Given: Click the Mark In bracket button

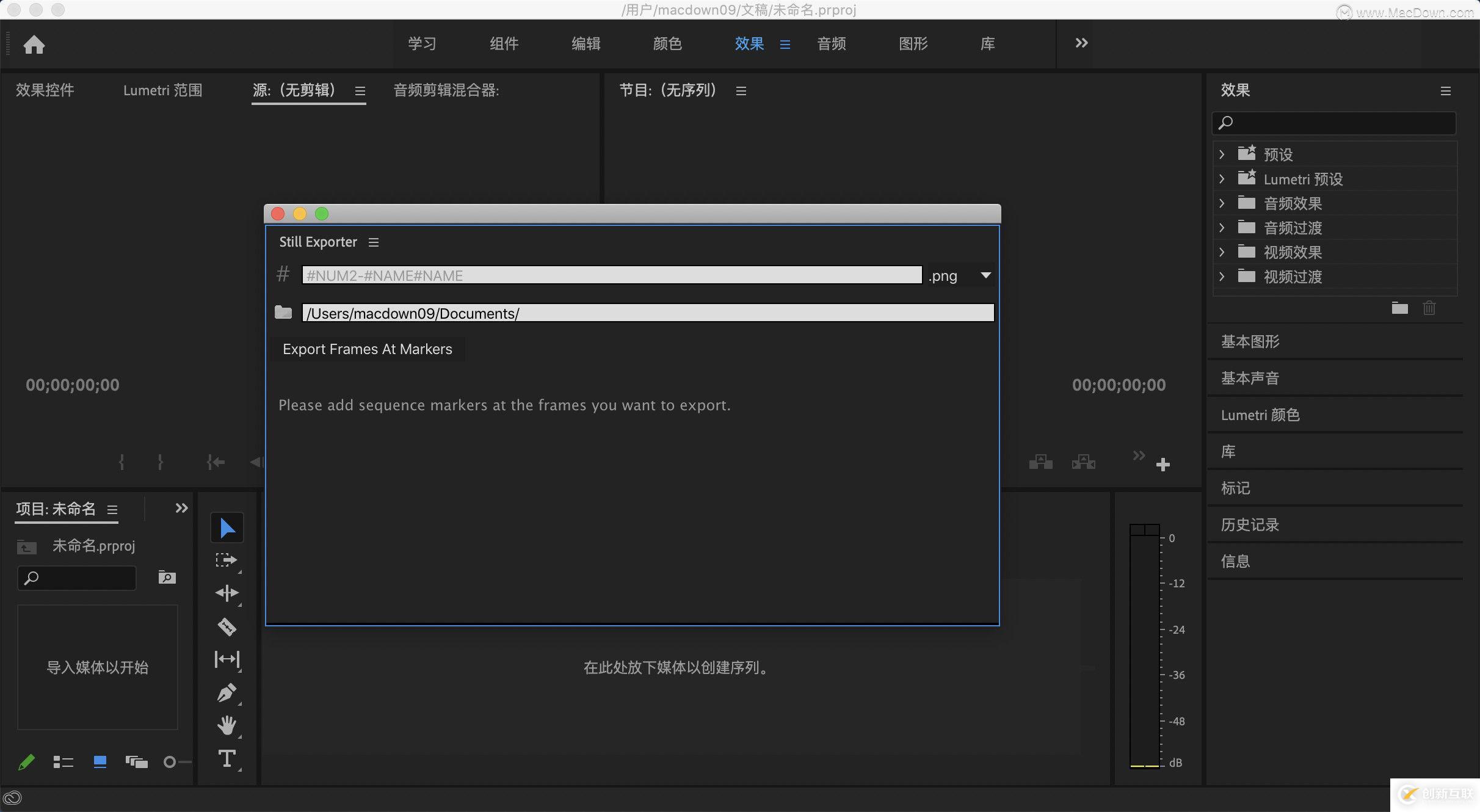Looking at the screenshot, I should [x=122, y=462].
